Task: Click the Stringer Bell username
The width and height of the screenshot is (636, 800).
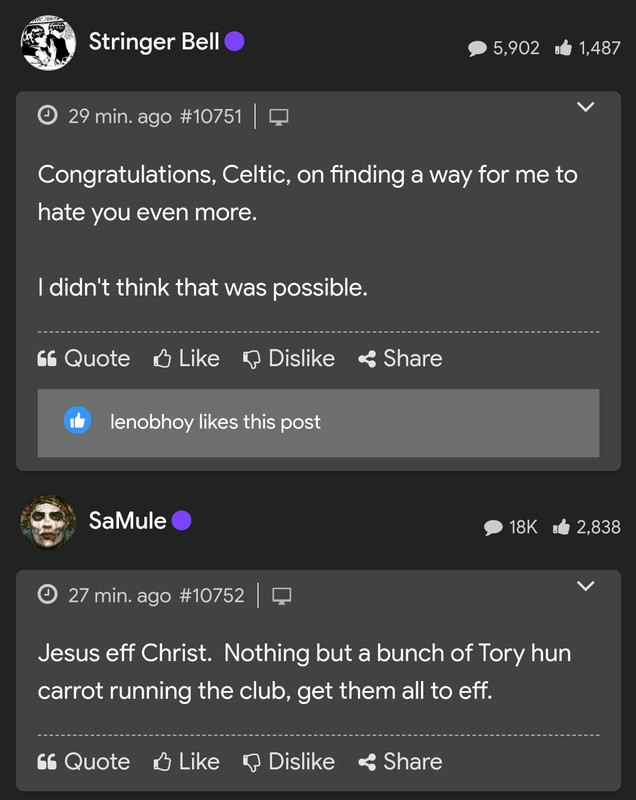Action: coord(154,42)
